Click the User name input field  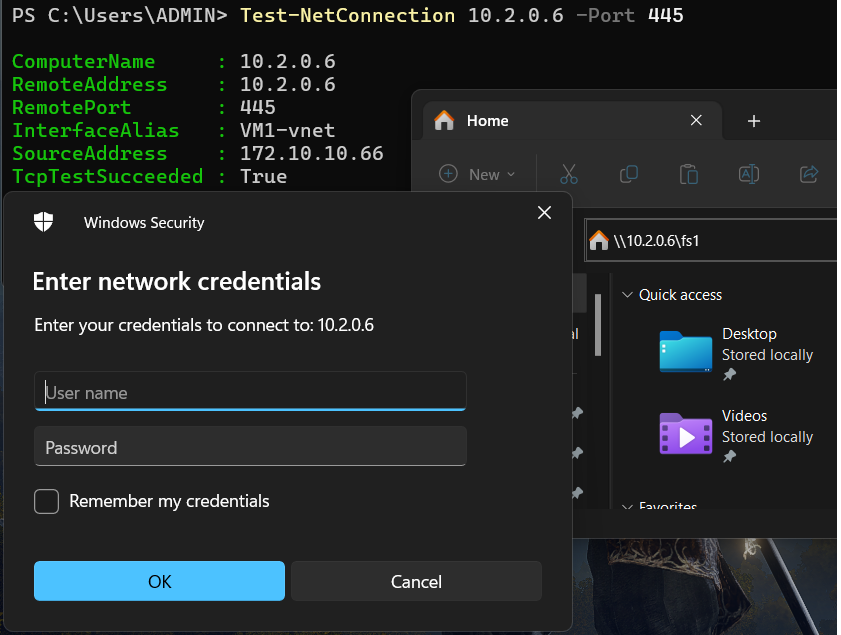(x=249, y=392)
